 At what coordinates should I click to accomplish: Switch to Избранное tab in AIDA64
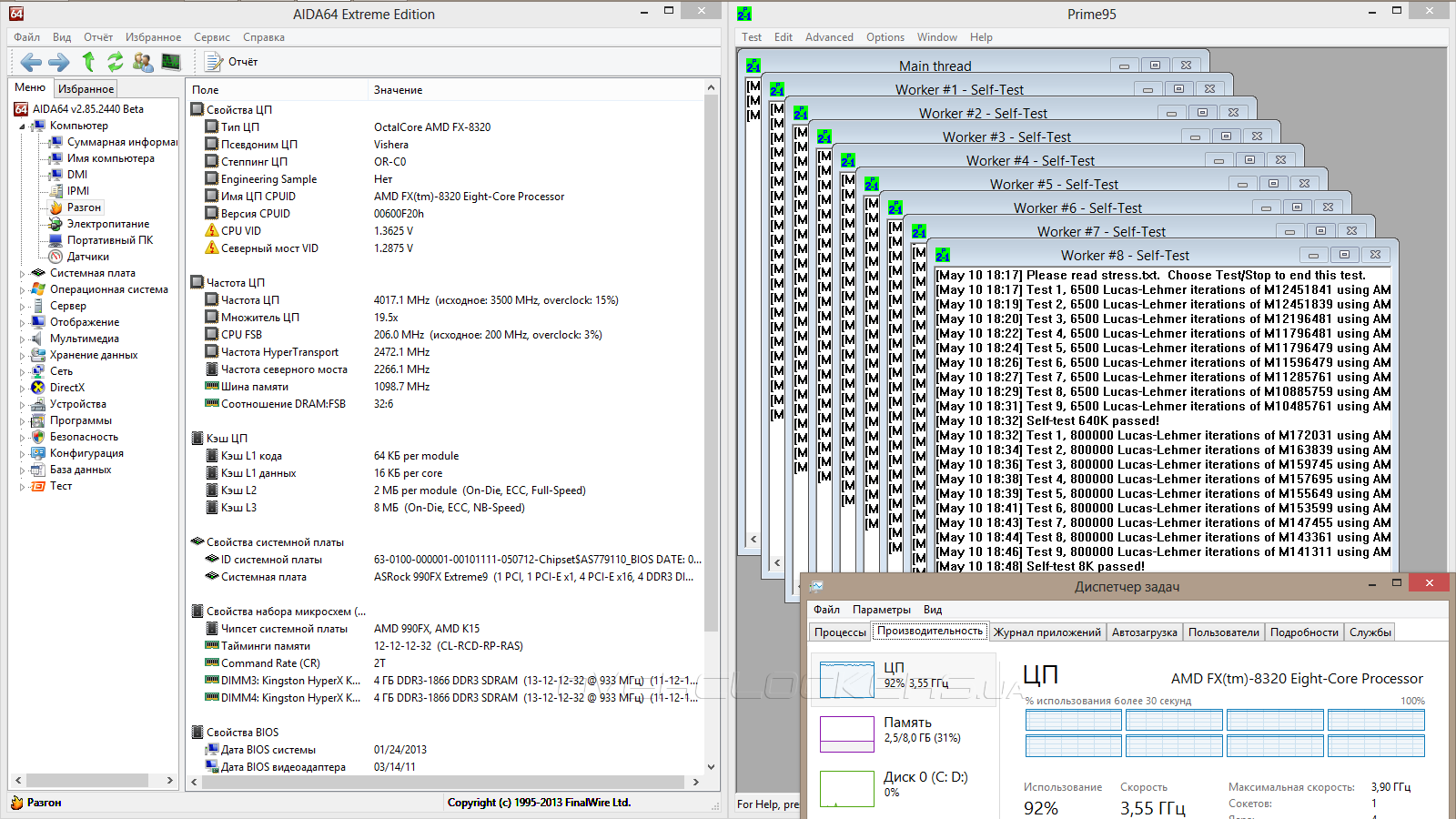pos(86,89)
